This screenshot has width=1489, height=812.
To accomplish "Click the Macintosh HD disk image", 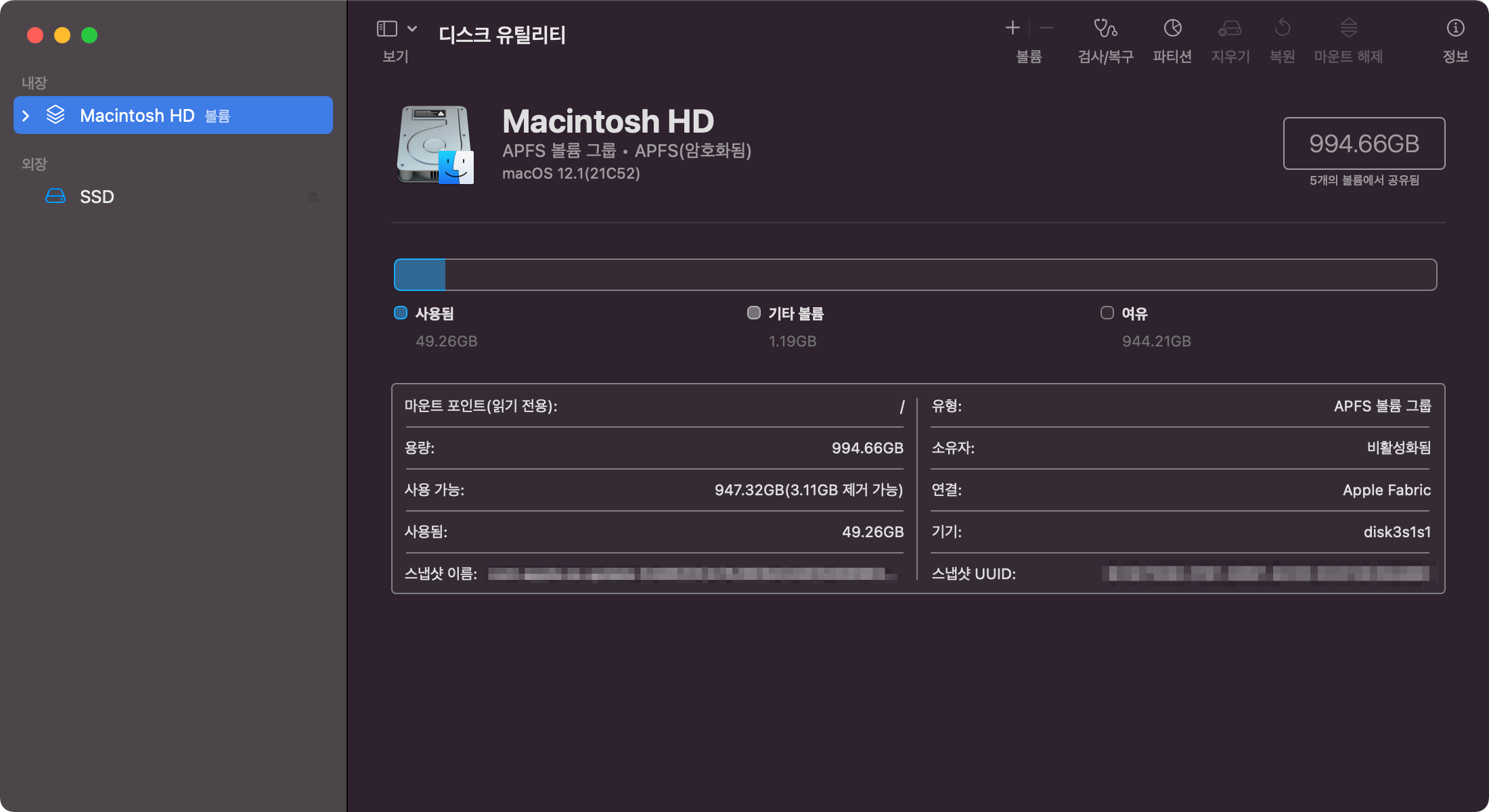I will coord(435,144).
